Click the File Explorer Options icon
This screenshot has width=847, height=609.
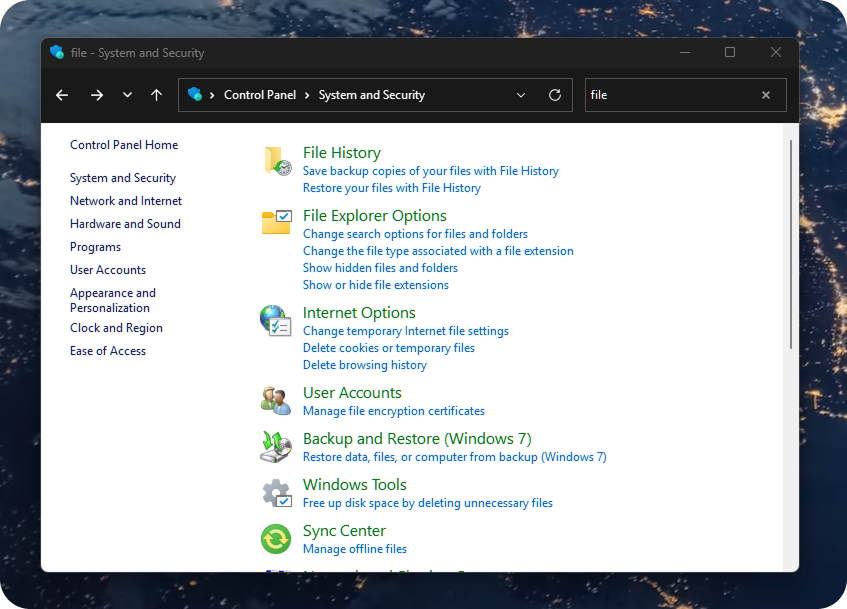(x=277, y=222)
